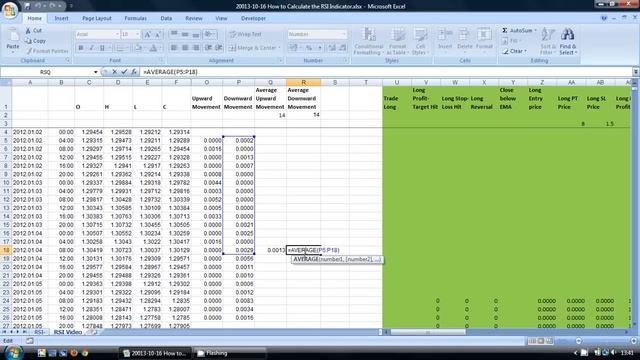Click the Office button orb
Screen dimensions: 640x360
click(x=10, y=9)
